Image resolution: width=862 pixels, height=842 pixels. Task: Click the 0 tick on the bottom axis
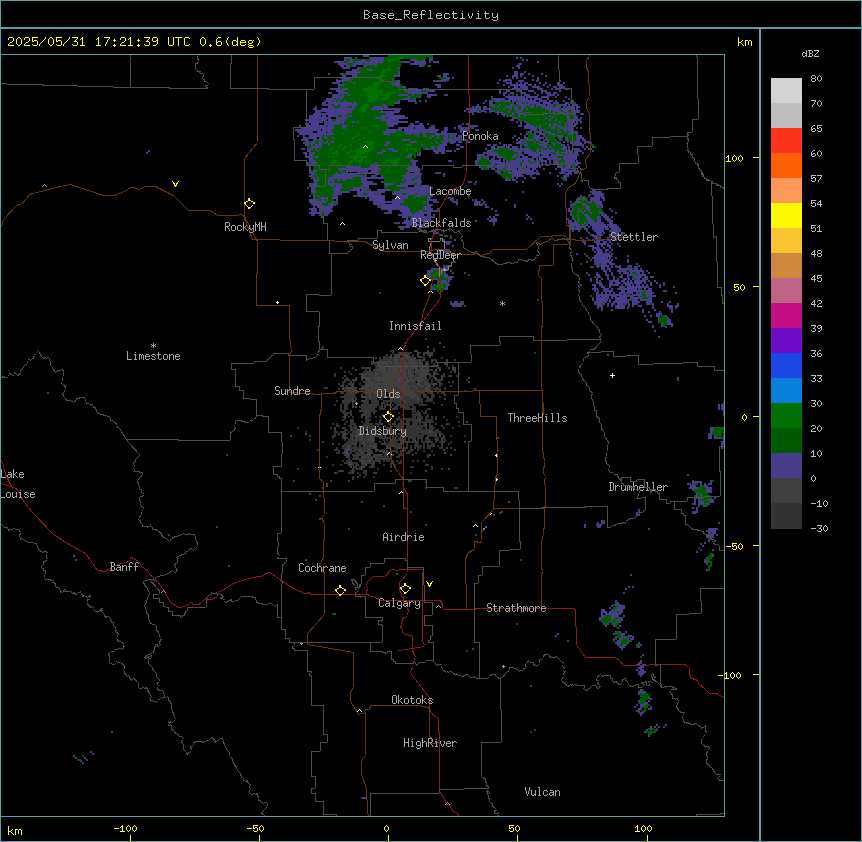386,829
